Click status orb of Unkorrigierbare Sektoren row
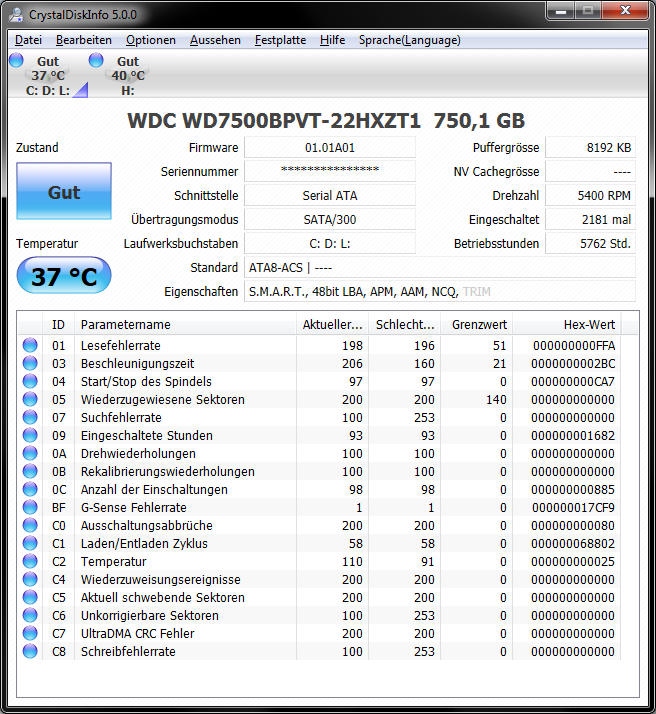Image resolution: width=656 pixels, height=714 pixels. point(30,615)
